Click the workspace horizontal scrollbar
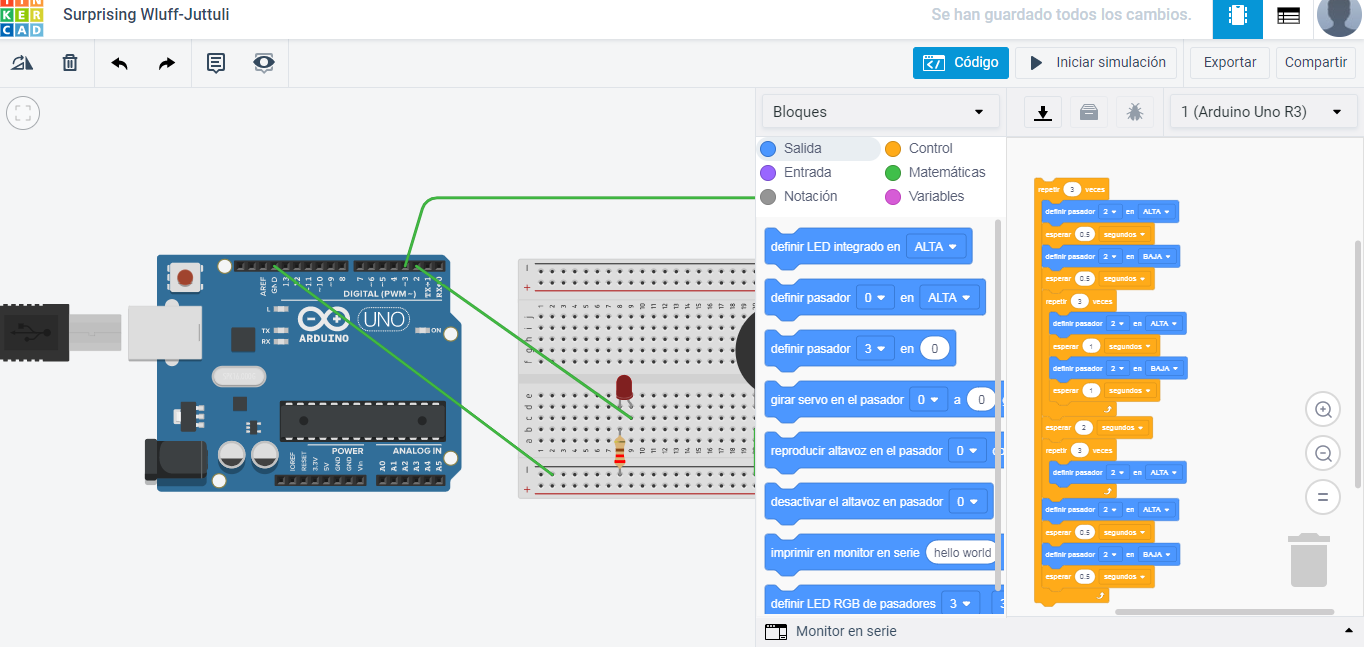This screenshot has height=647, width=1364. [1224, 611]
